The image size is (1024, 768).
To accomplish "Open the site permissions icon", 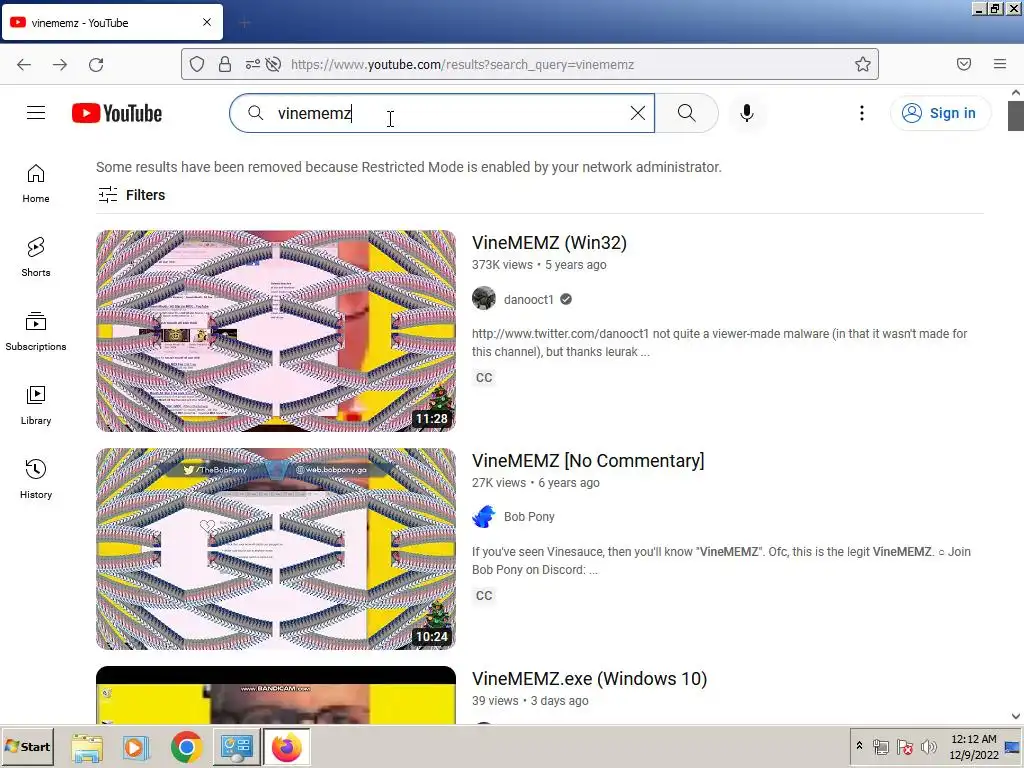I will coord(252,64).
